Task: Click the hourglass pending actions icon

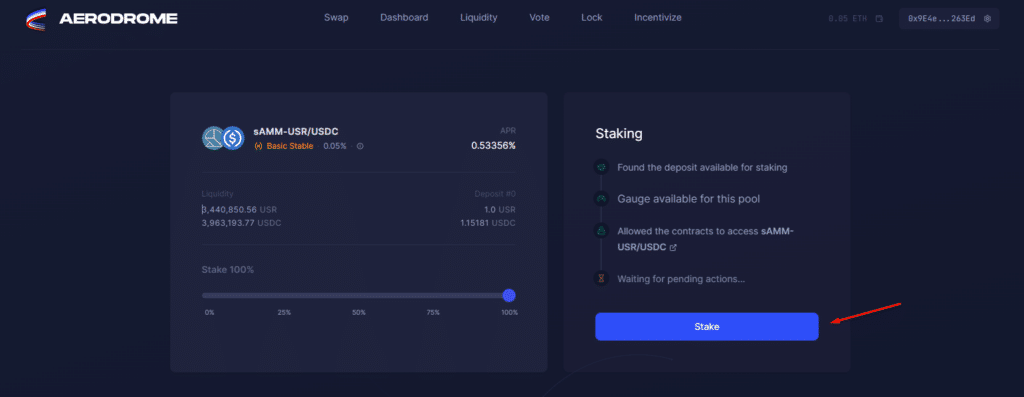Action: tap(601, 279)
